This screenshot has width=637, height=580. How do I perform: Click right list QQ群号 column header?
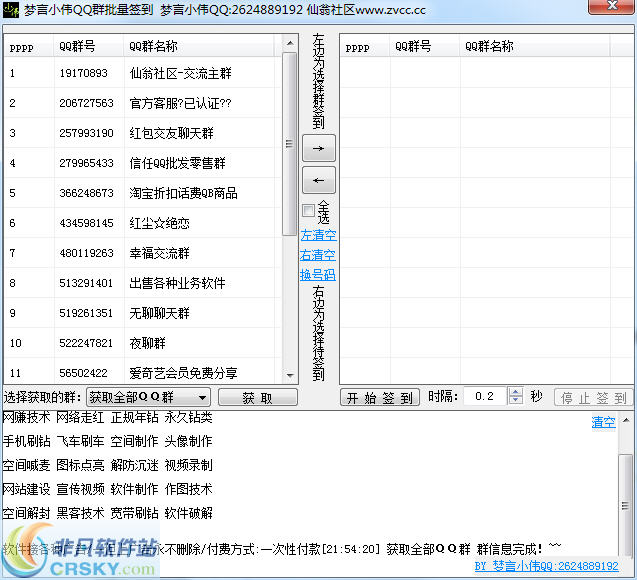coord(425,46)
